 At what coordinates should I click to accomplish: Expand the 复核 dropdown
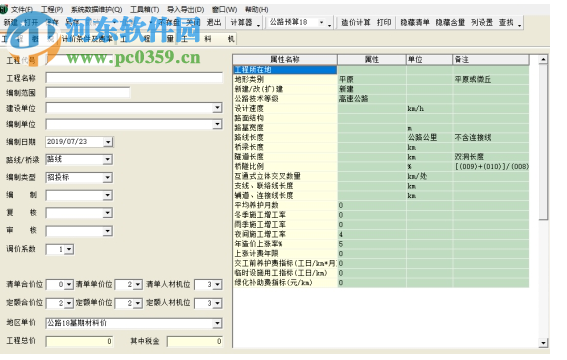click(x=107, y=213)
